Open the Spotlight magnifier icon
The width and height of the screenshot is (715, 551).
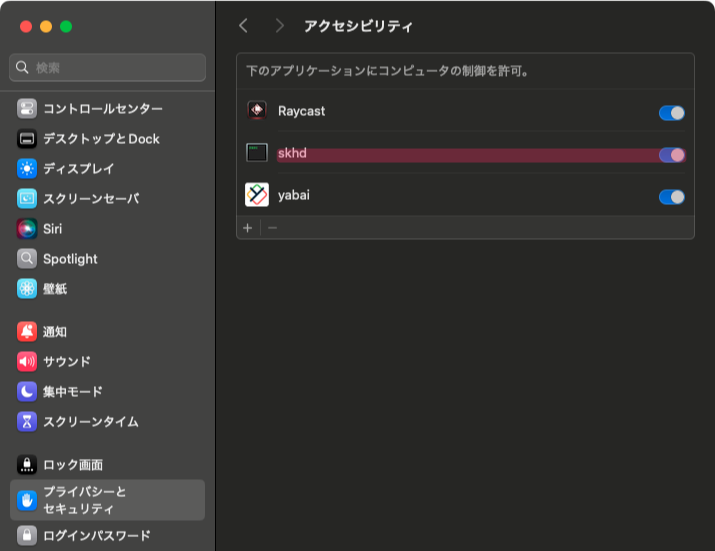click(27, 259)
